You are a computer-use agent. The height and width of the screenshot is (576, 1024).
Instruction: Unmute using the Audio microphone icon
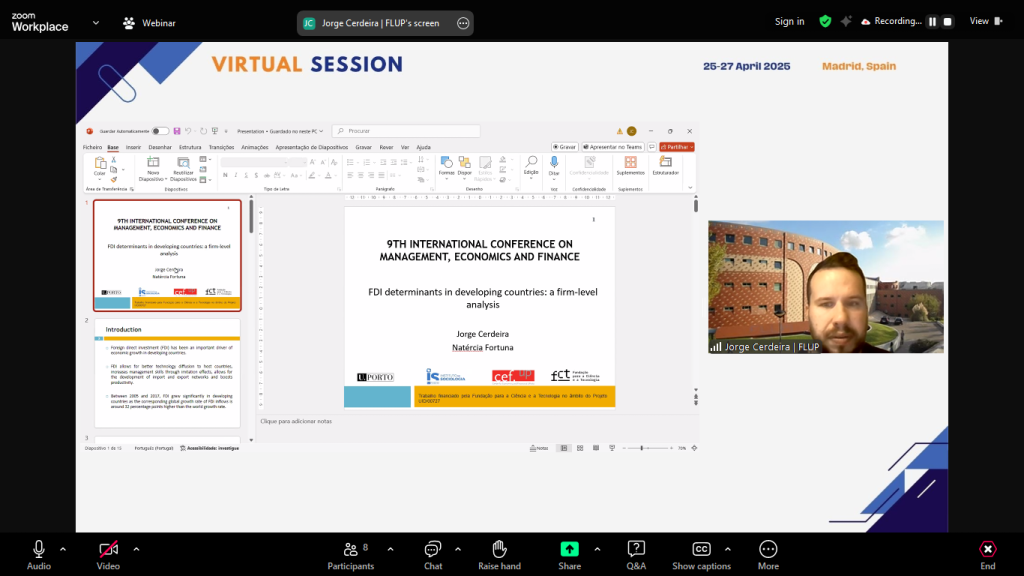click(x=39, y=549)
